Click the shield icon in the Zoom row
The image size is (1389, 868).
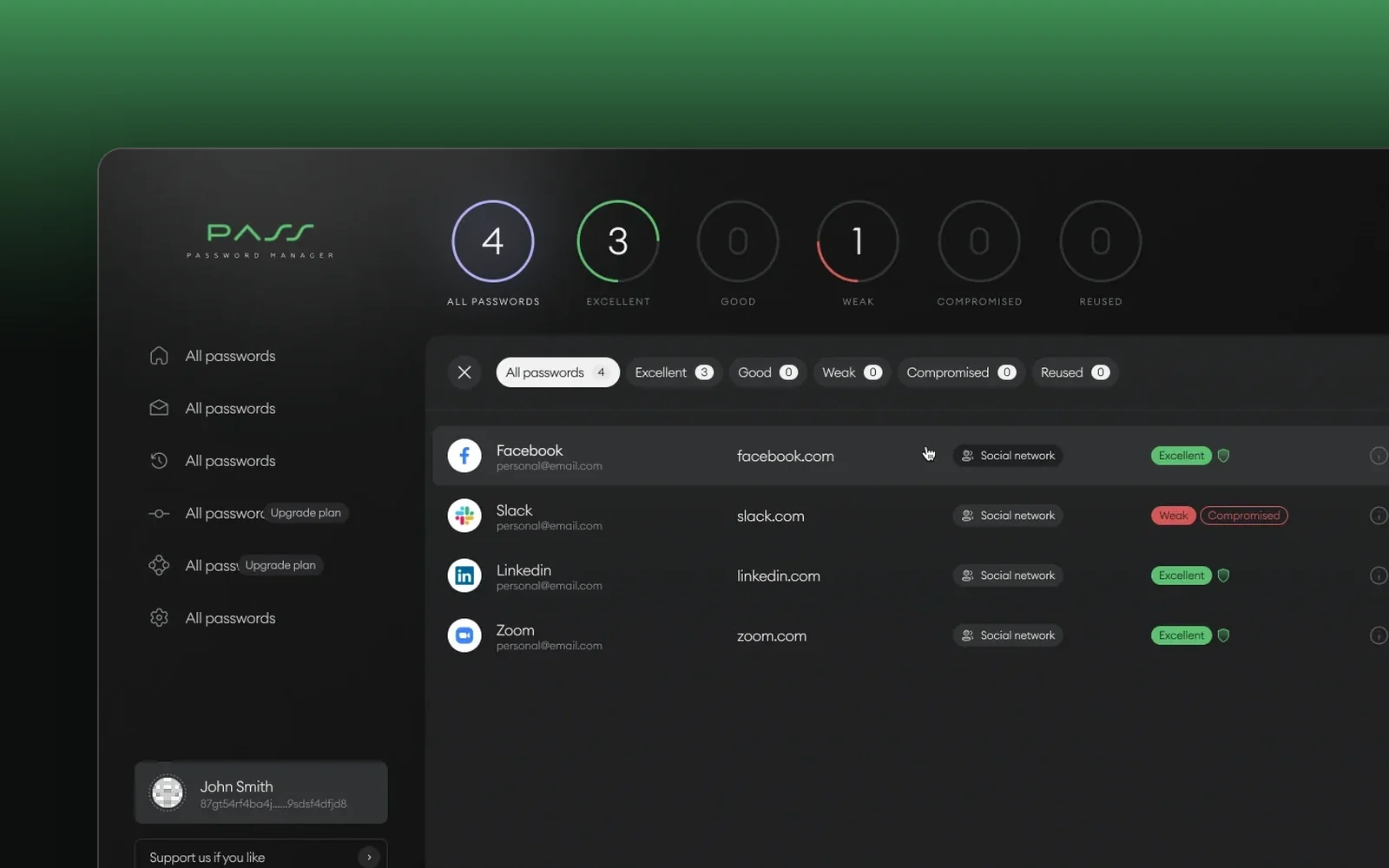(x=1223, y=635)
